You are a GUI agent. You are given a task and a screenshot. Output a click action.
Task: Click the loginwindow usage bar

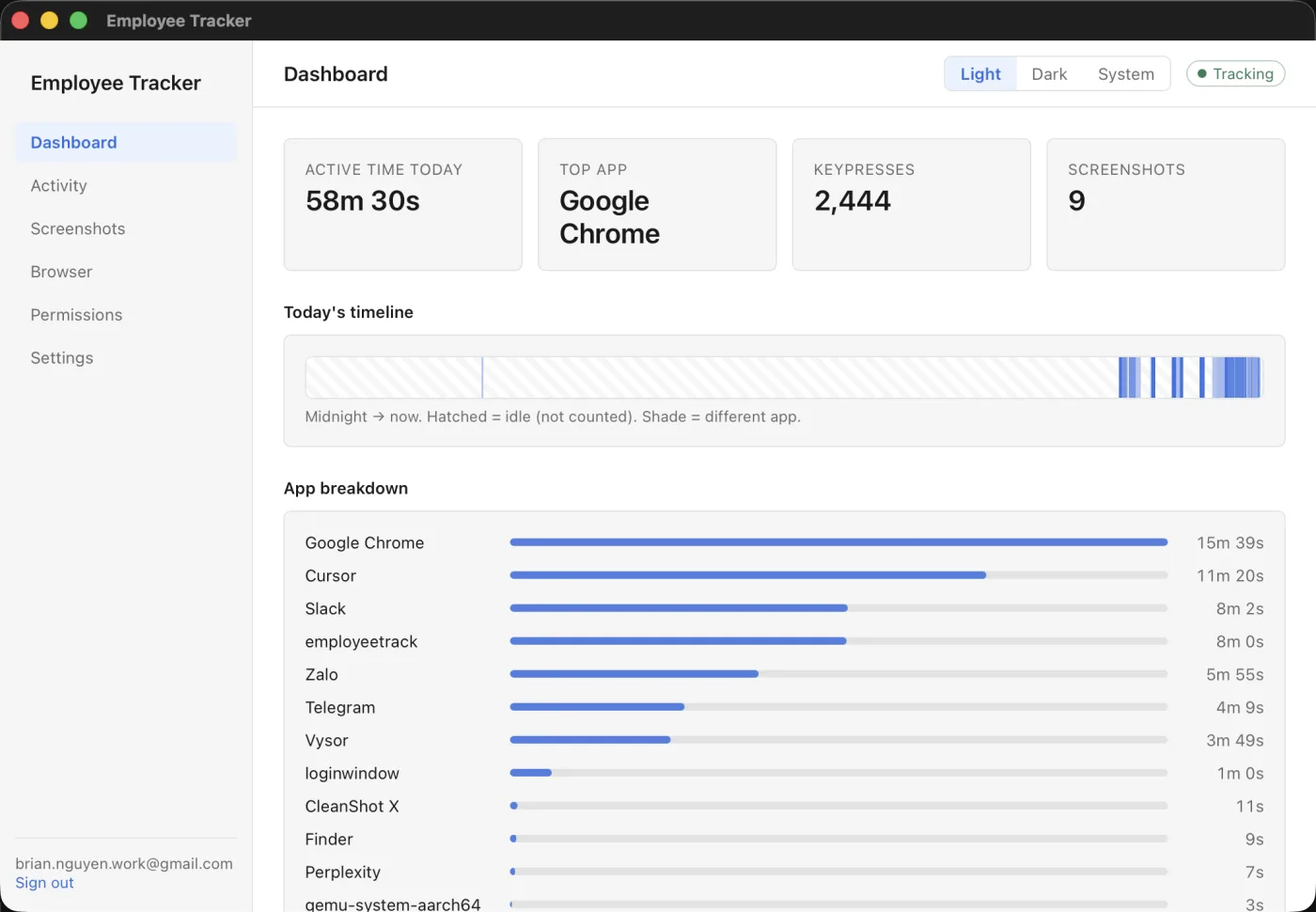(838, 773)
